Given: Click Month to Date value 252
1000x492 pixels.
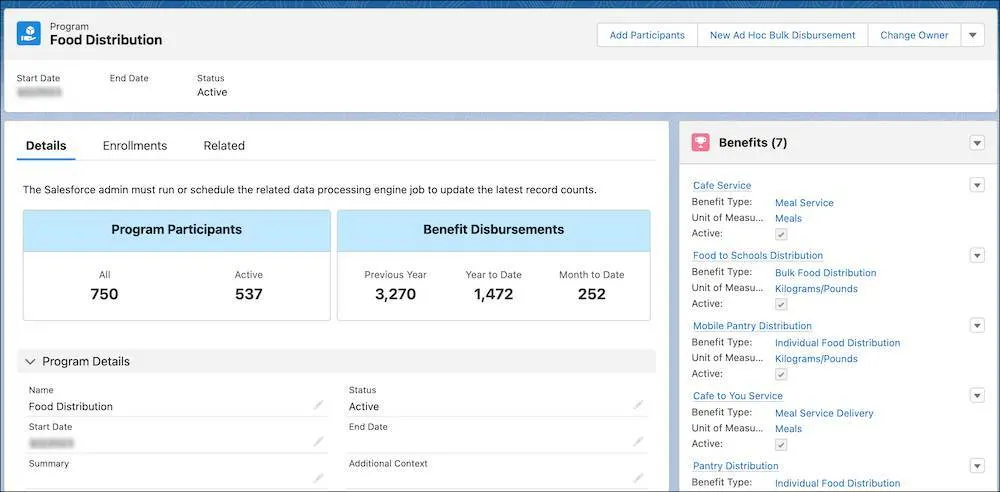Looking at the screenshot, I should point(592,294).
